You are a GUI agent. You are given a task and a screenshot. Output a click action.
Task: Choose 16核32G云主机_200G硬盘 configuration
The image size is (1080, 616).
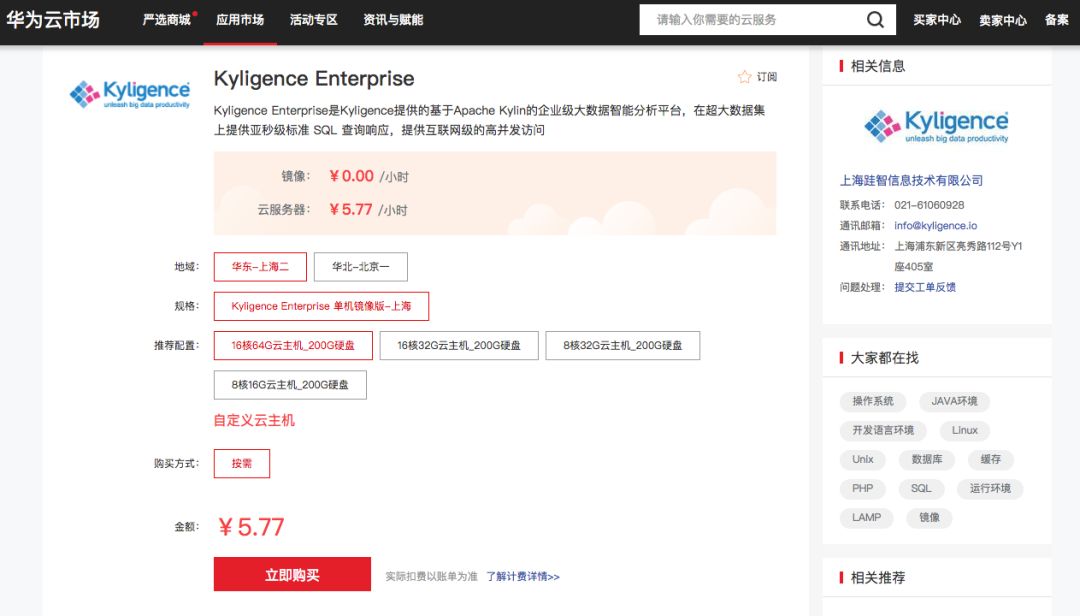[459, 345]
